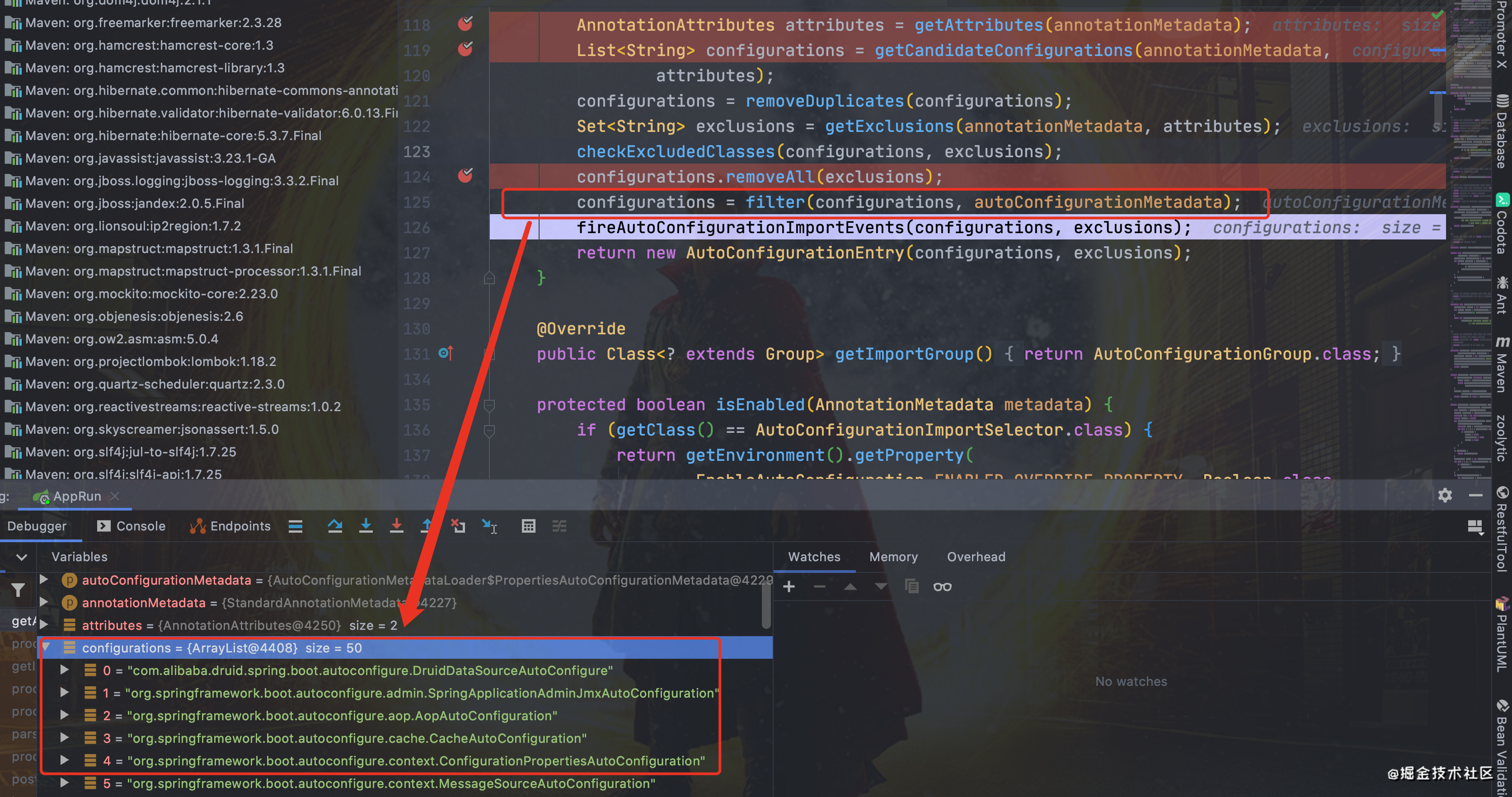Expand the autoConfigurationMetadata variable node
Screen dimensions: 1512x797
coord(44,579)
